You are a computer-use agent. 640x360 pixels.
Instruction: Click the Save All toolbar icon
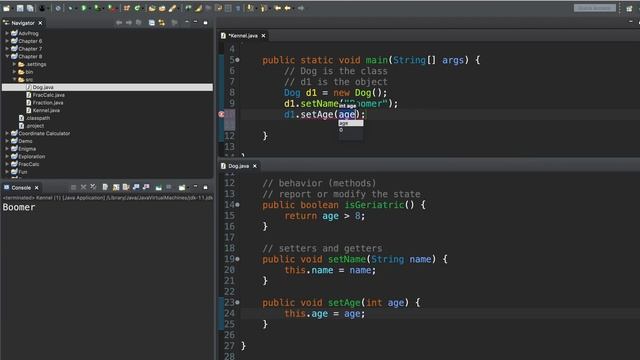coord(30,8)
